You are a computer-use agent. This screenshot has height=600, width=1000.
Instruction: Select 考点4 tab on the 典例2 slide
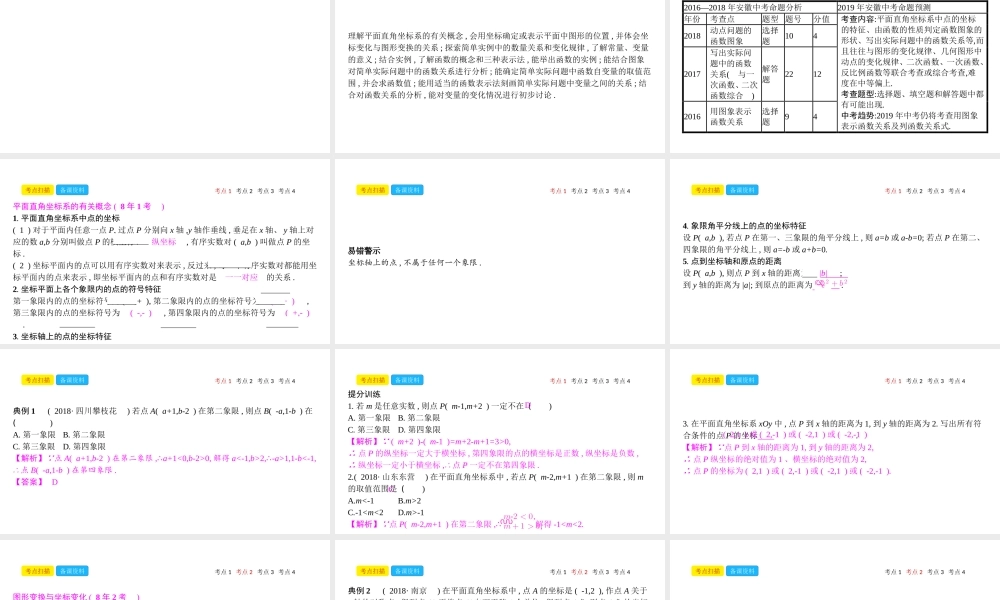pyautogui.click(x=622, y=572)
